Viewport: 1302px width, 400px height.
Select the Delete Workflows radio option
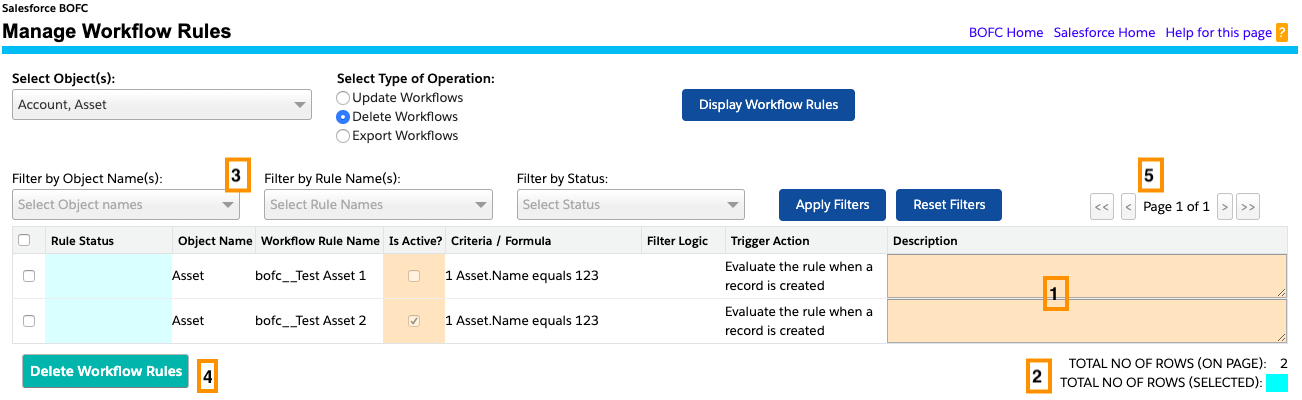343,117
